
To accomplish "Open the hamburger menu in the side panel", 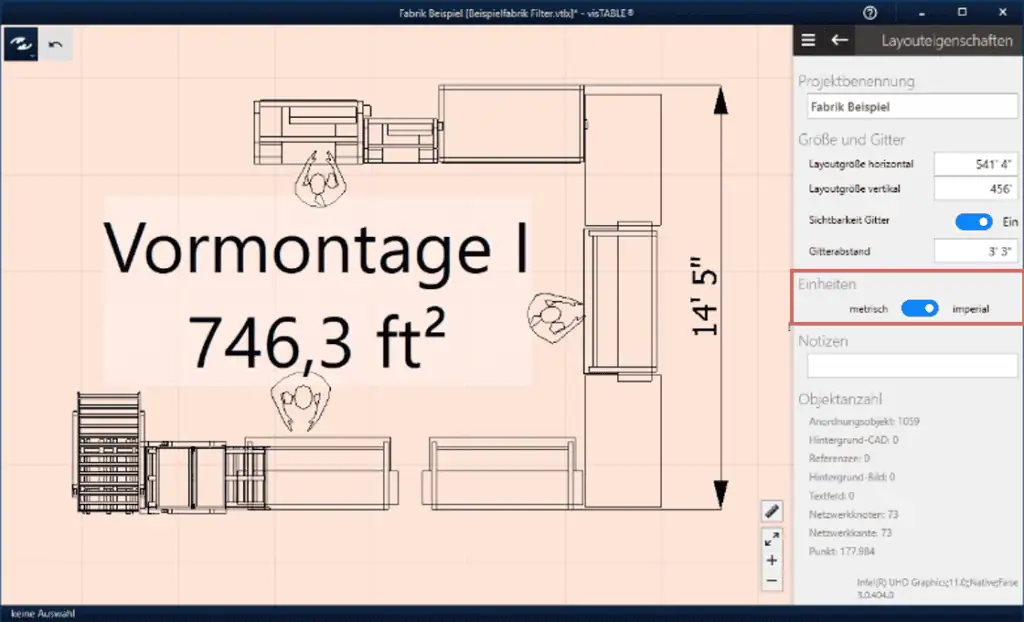I will pos(808,41).
